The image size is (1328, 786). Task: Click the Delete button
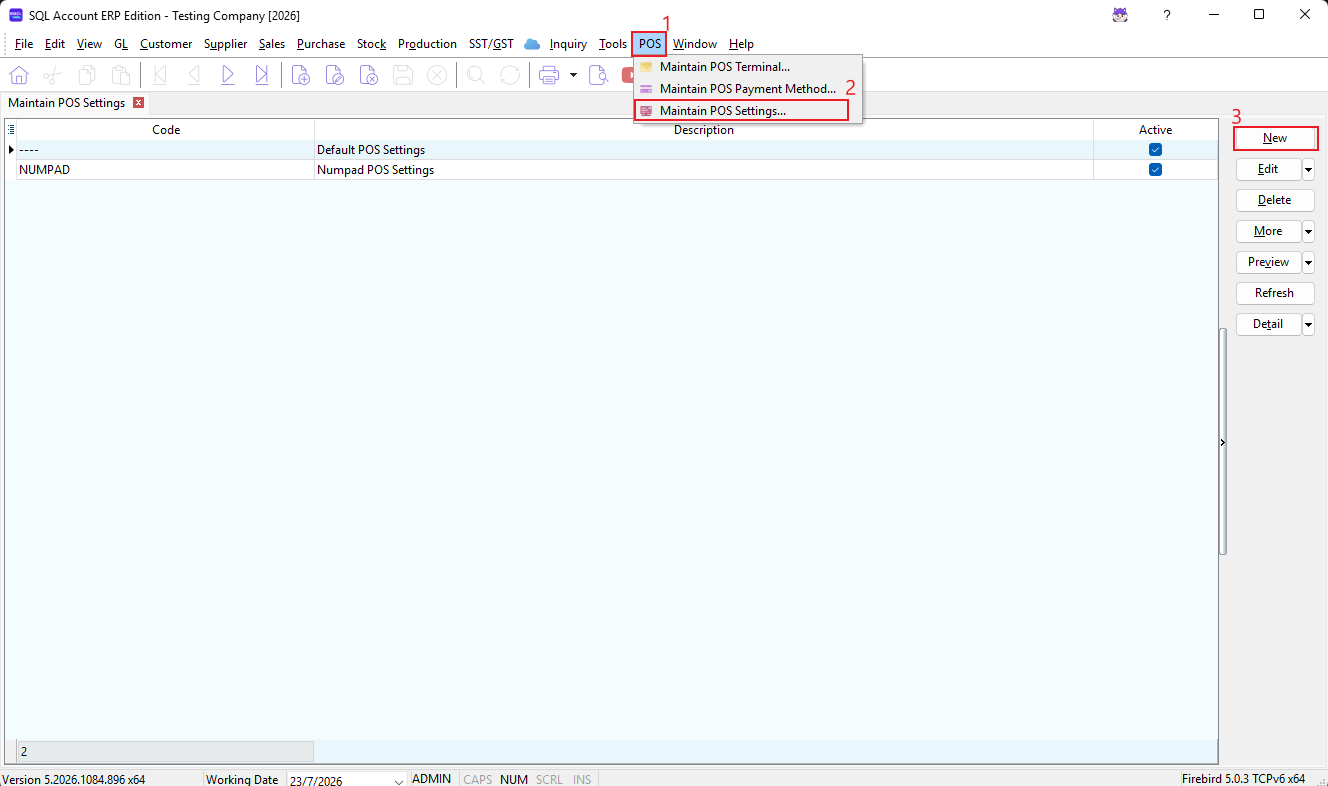pyautogui.click(x=1275, y=200)
